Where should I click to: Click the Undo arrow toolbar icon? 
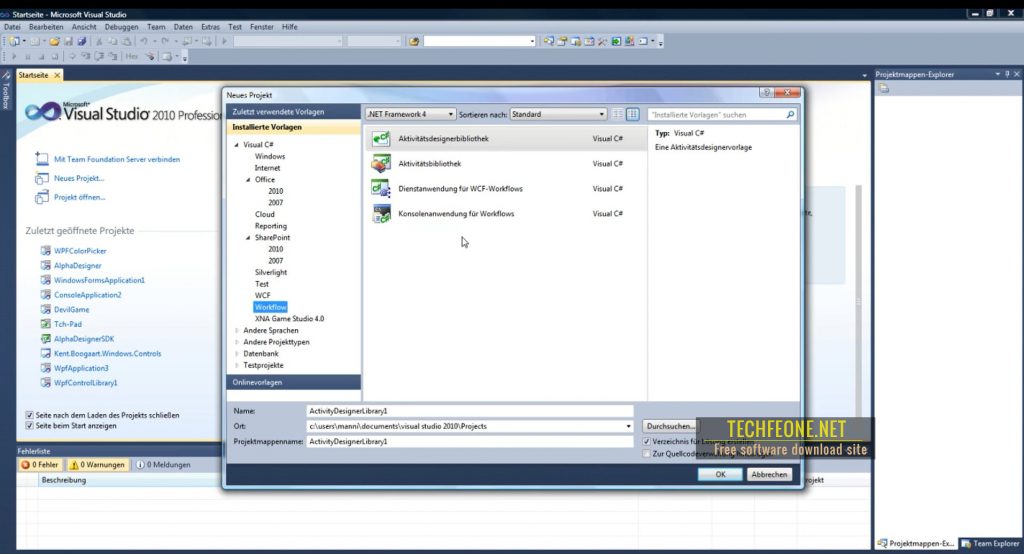143,41
